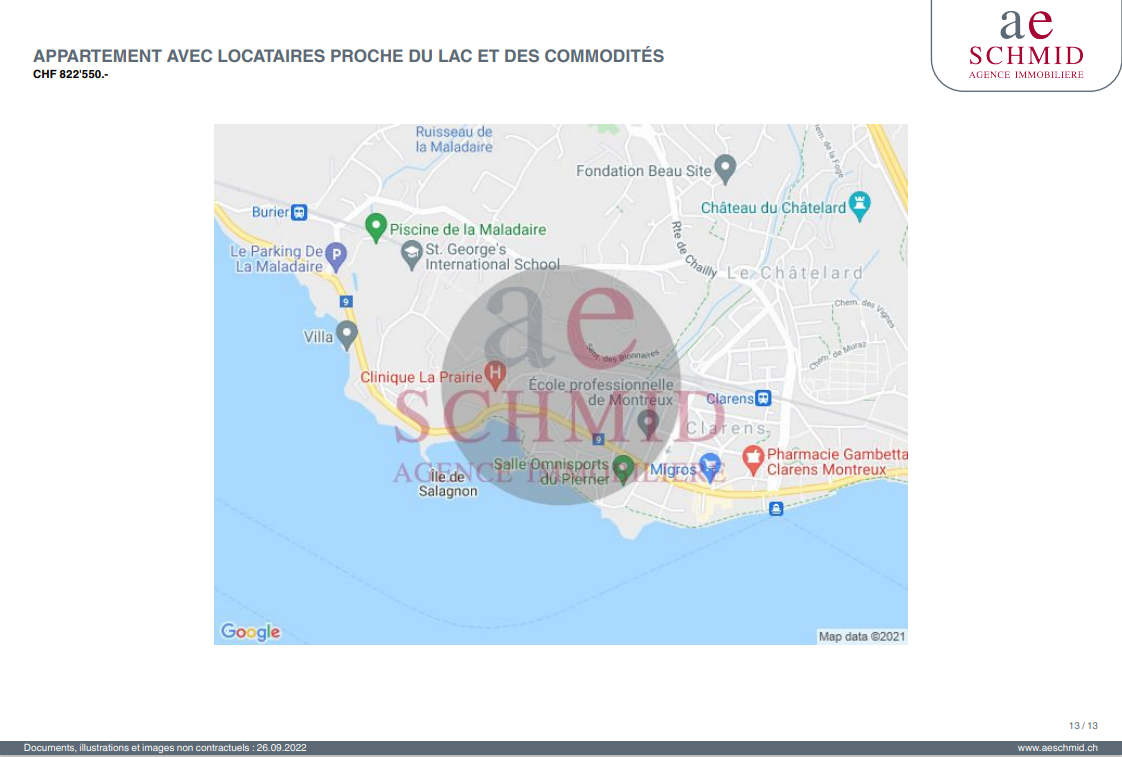1122x757 pixels.
Task: Click the ae Schmid agency logo
Action: point(1026,45)
